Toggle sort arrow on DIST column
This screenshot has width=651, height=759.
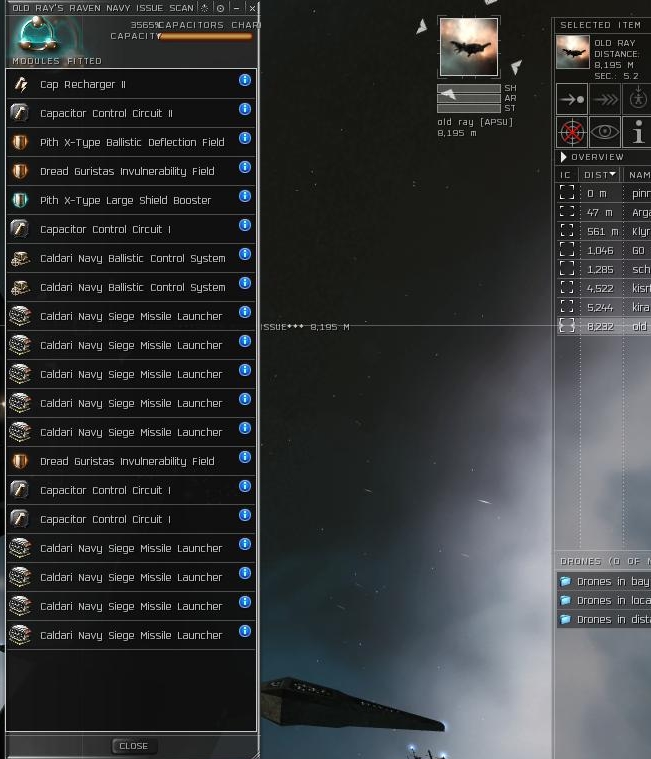[x=613, y=174]
